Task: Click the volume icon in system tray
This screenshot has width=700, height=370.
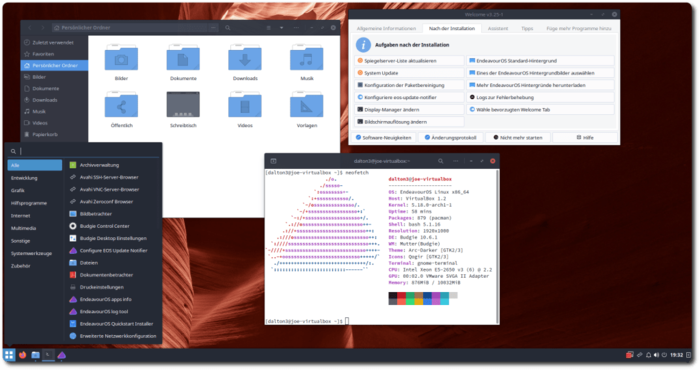Action: tap(656, 355)
